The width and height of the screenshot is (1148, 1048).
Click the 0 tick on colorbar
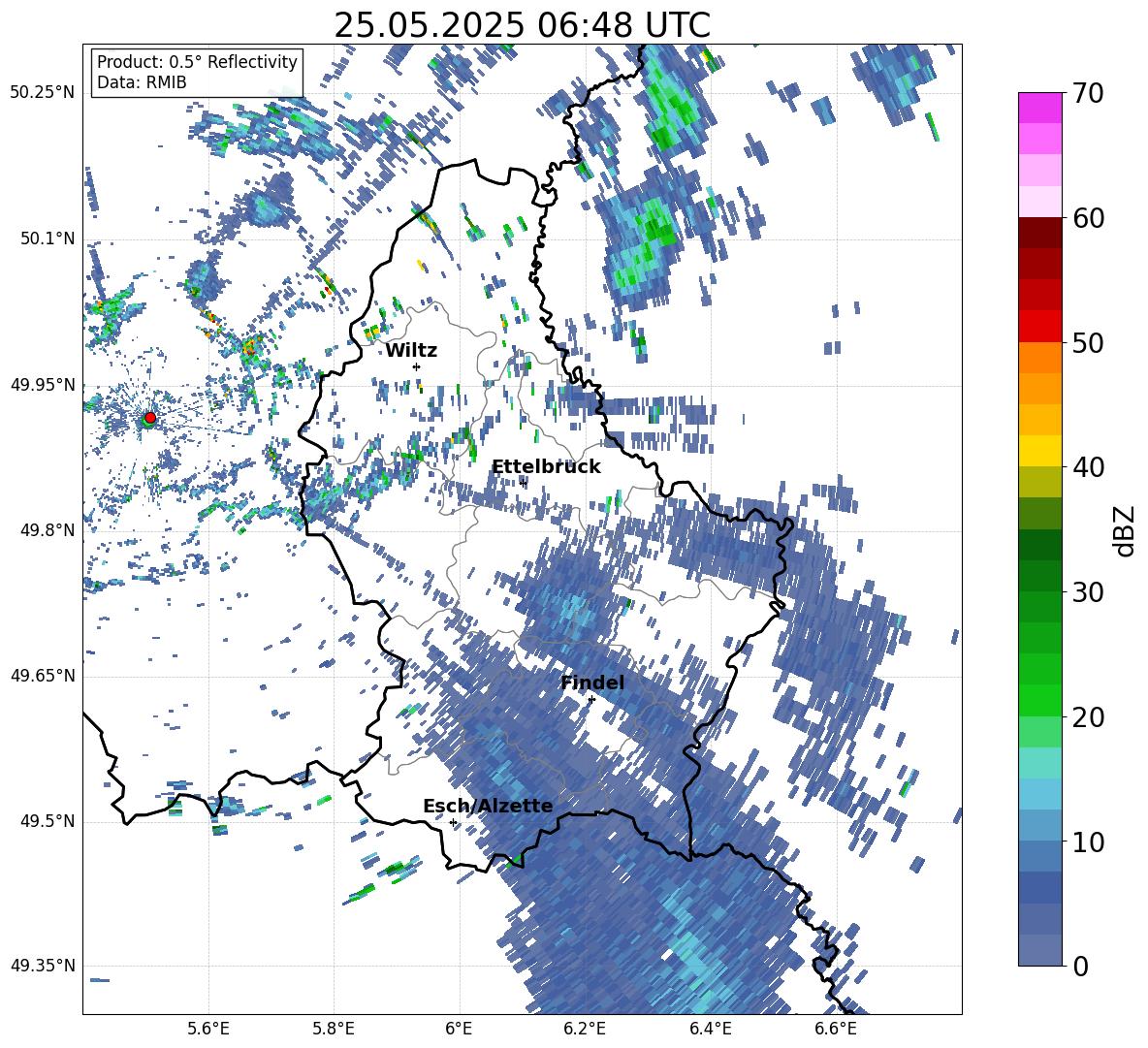pyautogui.click(x=1081, y=966)
